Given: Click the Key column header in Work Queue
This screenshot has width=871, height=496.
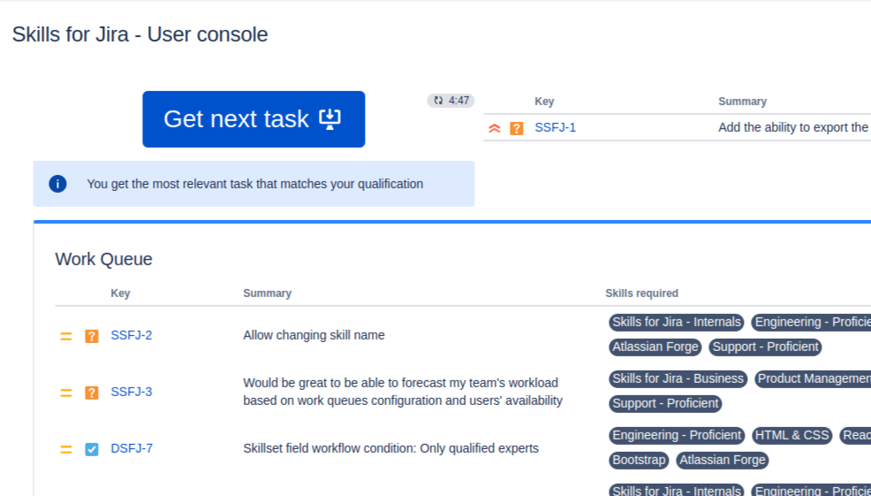Looking at the screenshot, I should [x=120, y=293].
